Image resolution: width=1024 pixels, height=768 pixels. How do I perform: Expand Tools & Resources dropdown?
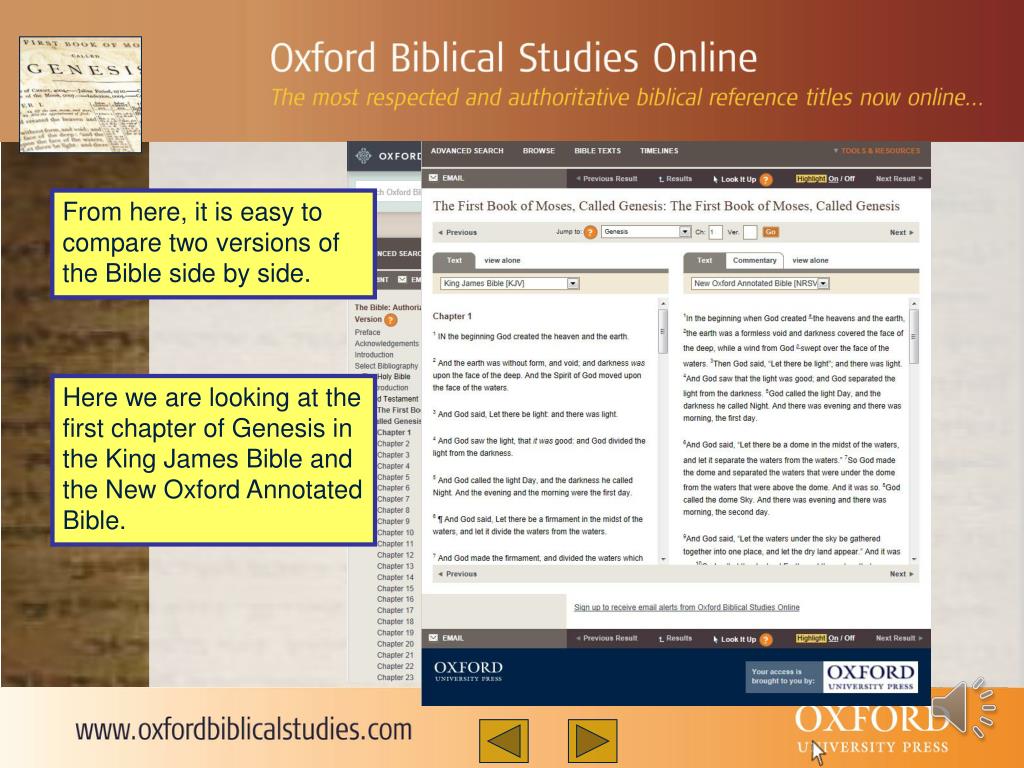click(x=876, y=151)
